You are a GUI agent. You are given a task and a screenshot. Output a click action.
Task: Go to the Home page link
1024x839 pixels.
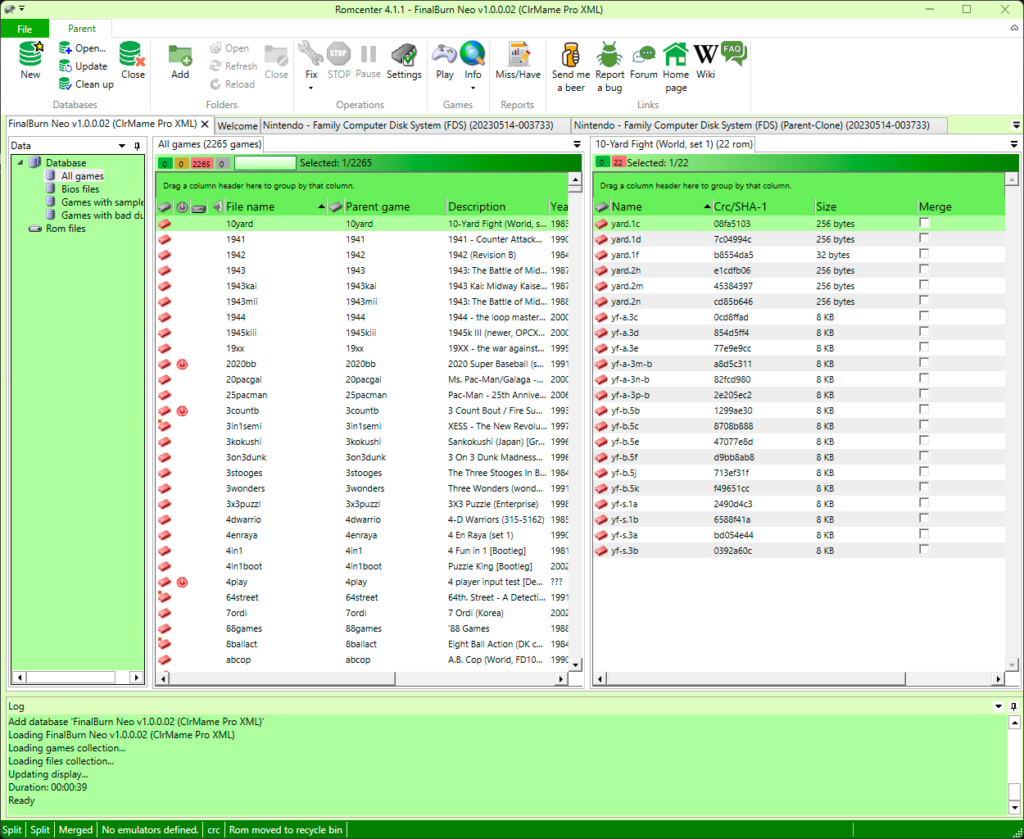coord(676,67)
